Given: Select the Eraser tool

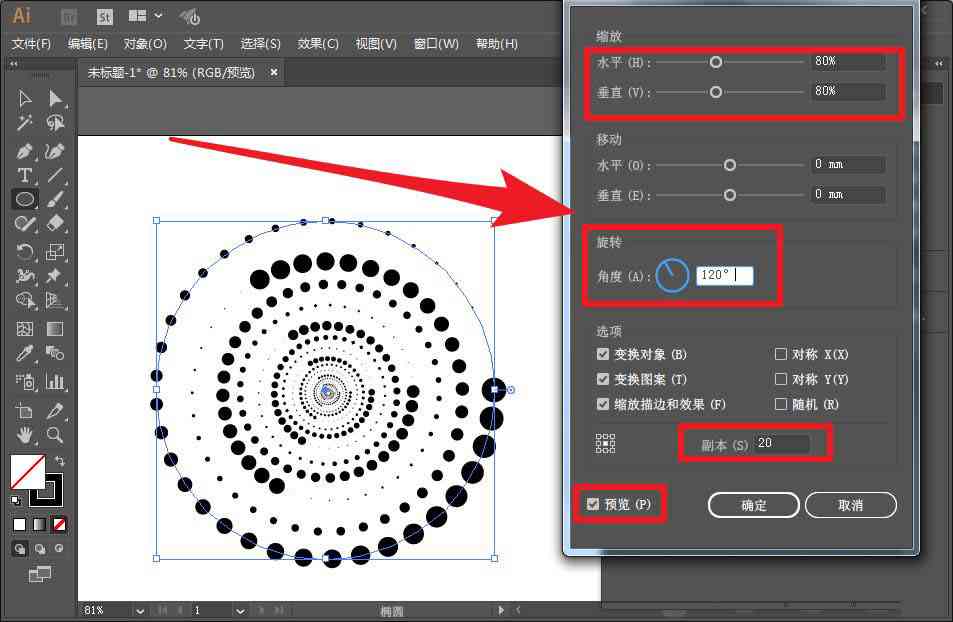Looking at the screenshot, I should pyautogui.click(x=55, y=223).
